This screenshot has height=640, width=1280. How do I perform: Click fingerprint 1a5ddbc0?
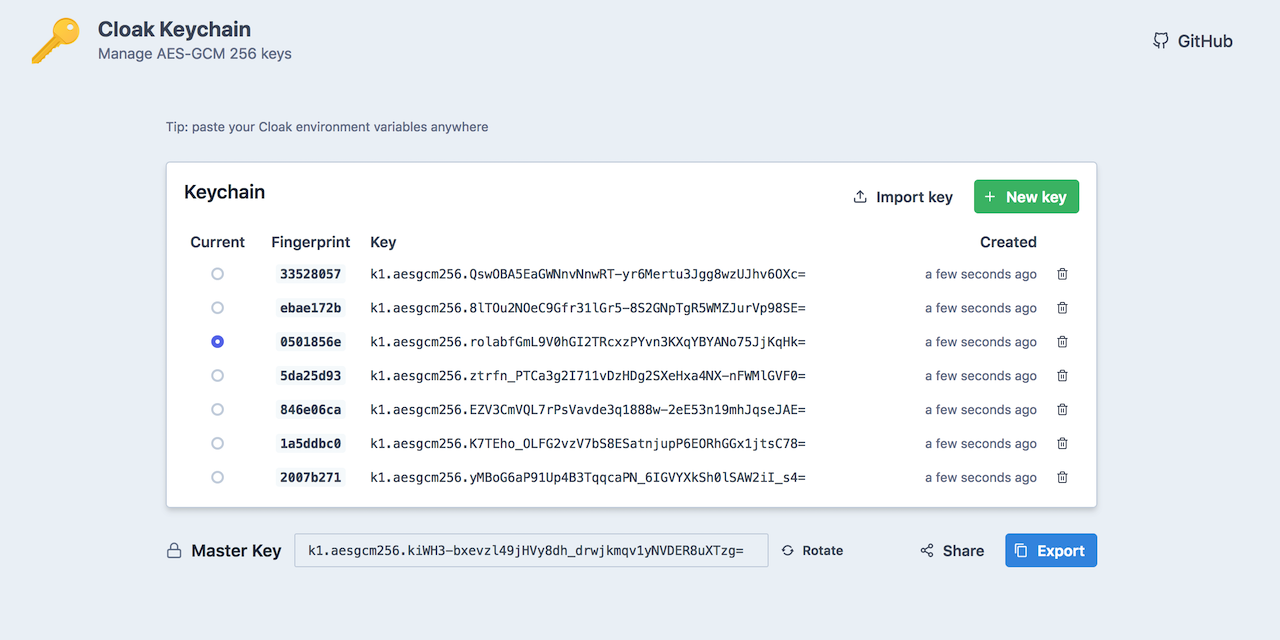[310, 444]
